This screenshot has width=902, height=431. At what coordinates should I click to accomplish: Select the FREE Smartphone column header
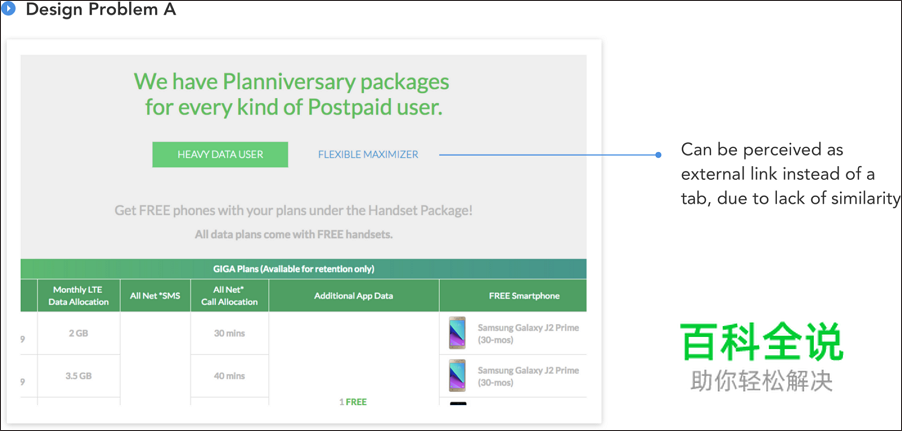coord(512,296)
